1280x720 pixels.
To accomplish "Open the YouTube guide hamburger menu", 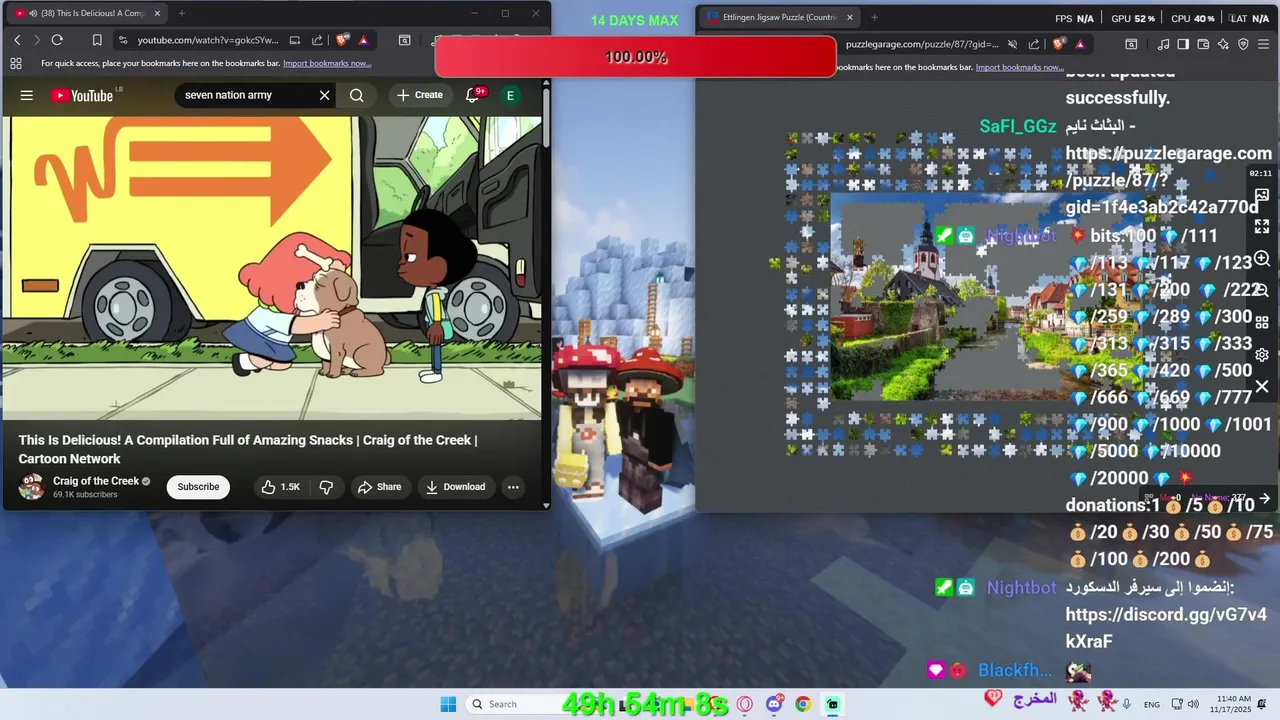I will click(x=27, y=95).
